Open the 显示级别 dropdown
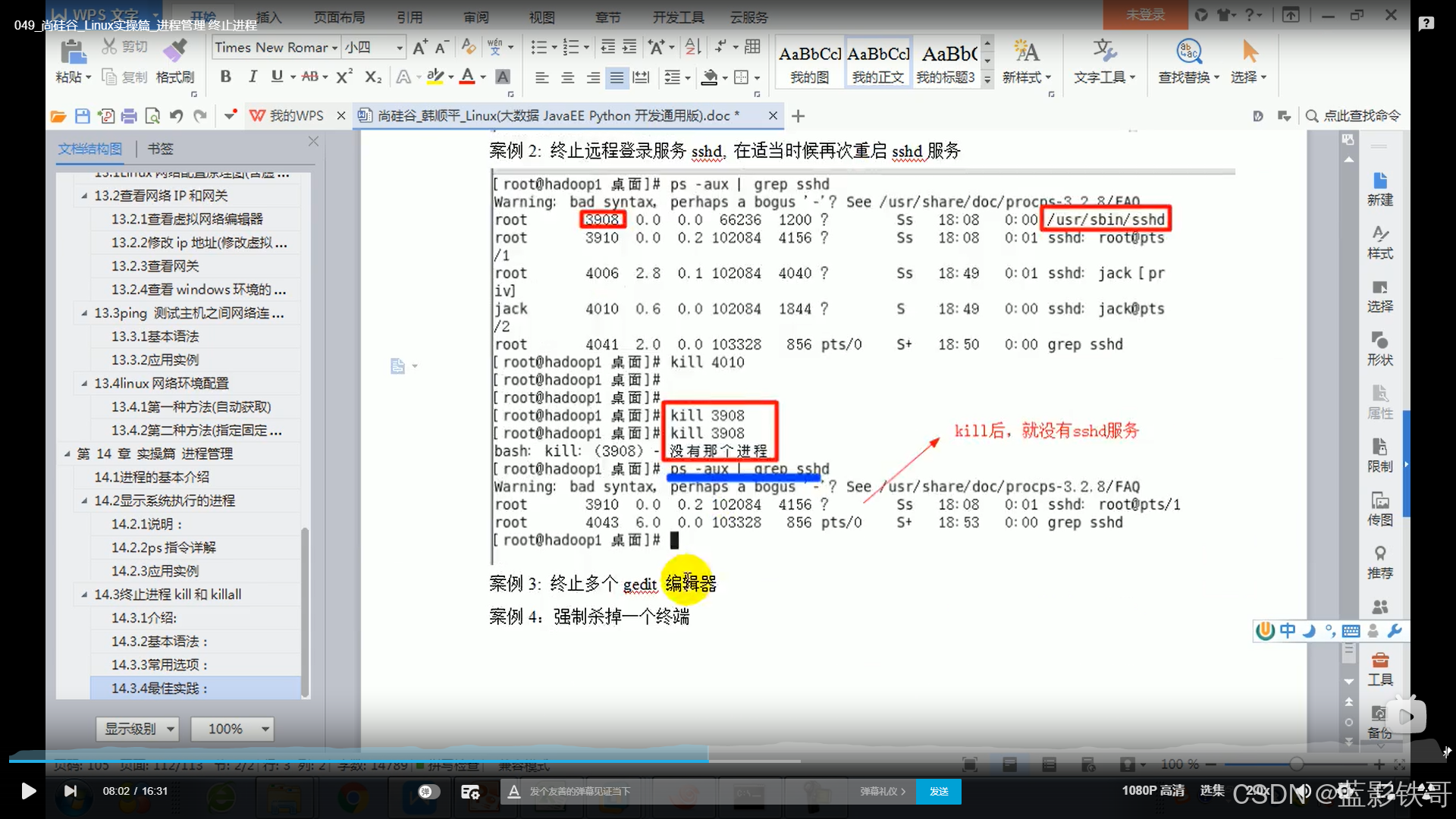The image size is (1456, 819). click(x=137, y=729)
